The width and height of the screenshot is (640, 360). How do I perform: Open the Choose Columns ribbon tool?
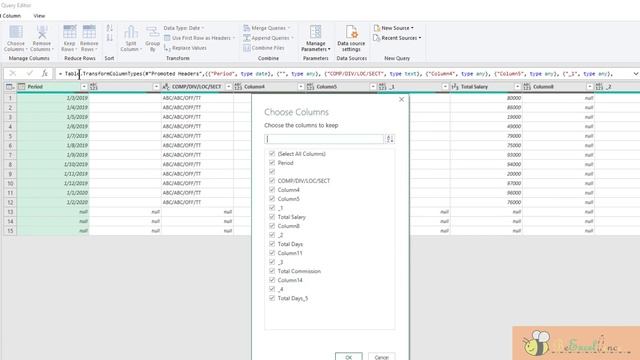coord(16,38)
